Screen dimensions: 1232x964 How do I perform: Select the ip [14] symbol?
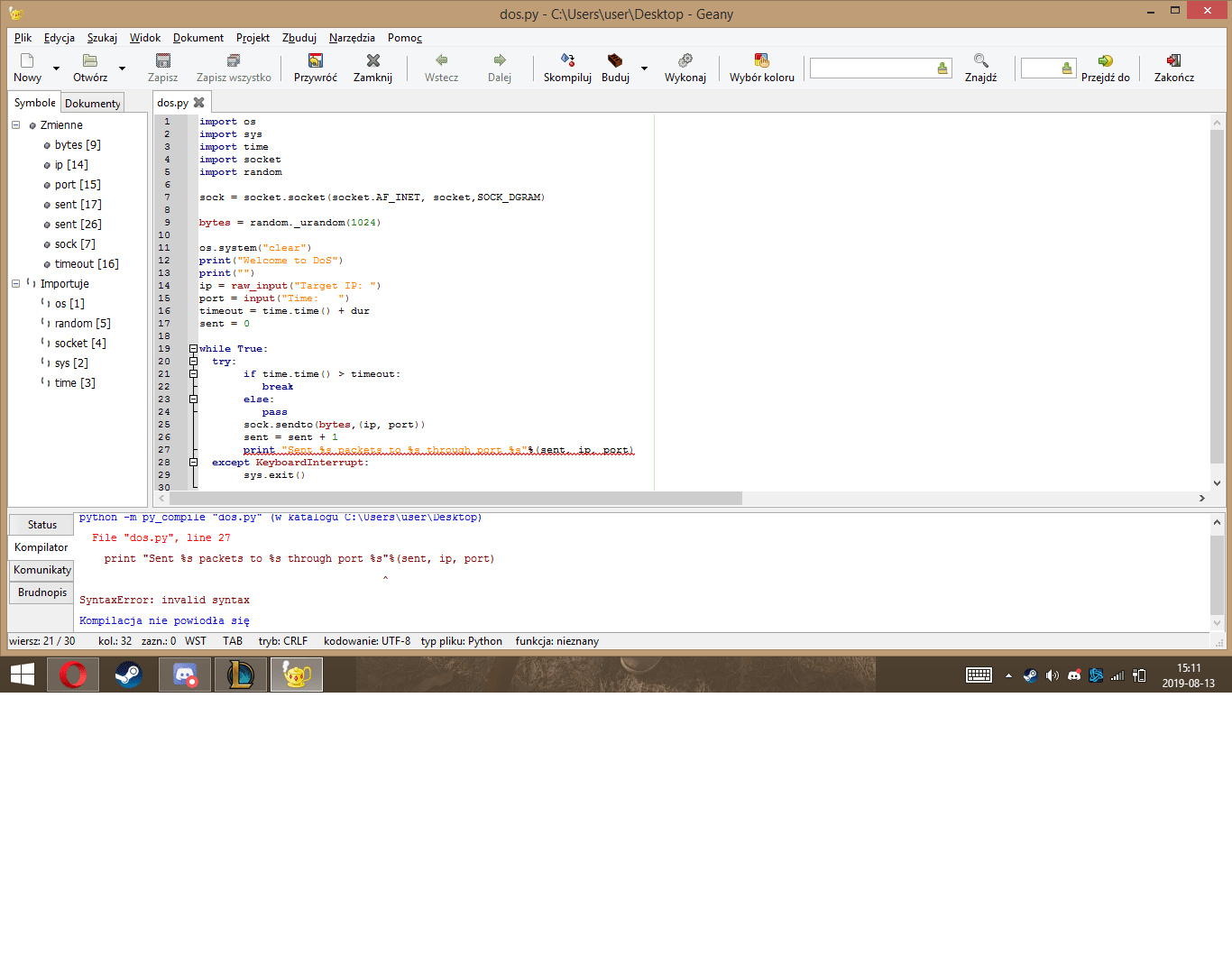(x=71, y=165)
